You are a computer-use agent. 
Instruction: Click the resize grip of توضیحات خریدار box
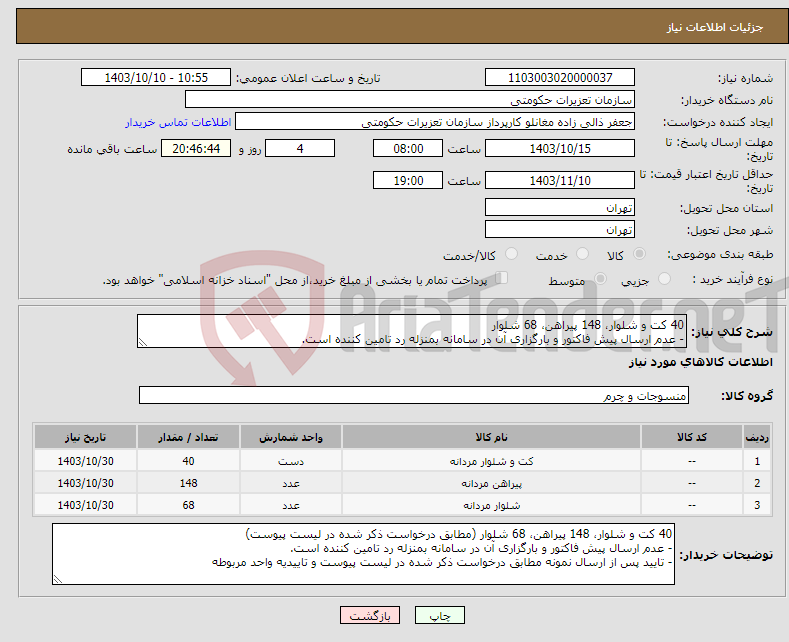coord(58,579)
